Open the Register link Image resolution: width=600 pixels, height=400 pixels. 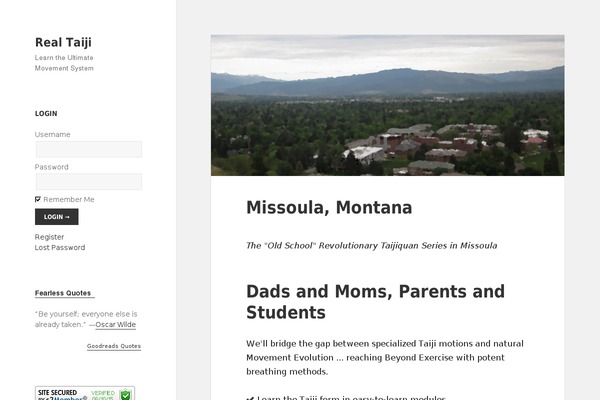tap(49, 237)
